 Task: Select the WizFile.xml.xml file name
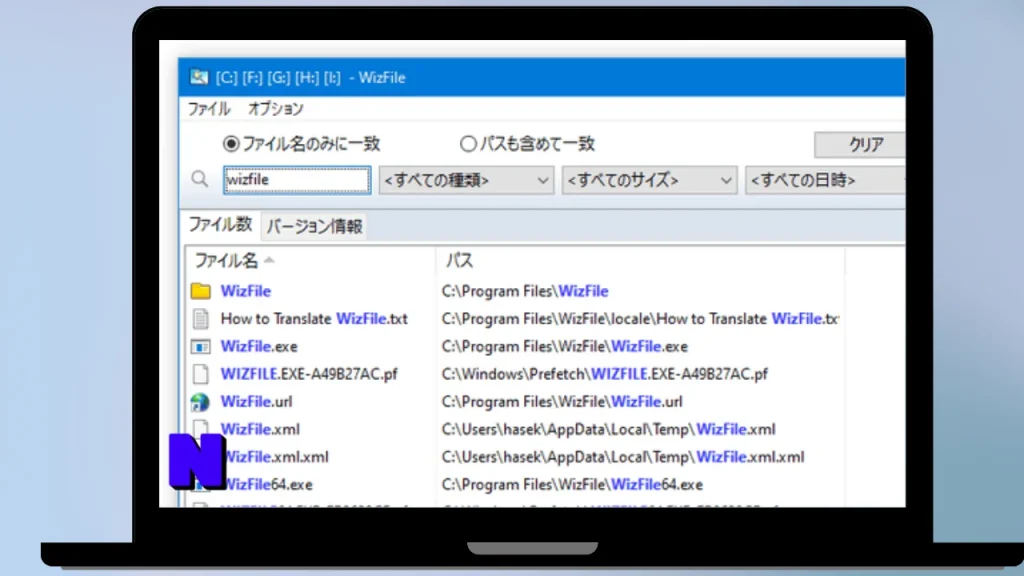pyautogui.click(x=276, y=456)
